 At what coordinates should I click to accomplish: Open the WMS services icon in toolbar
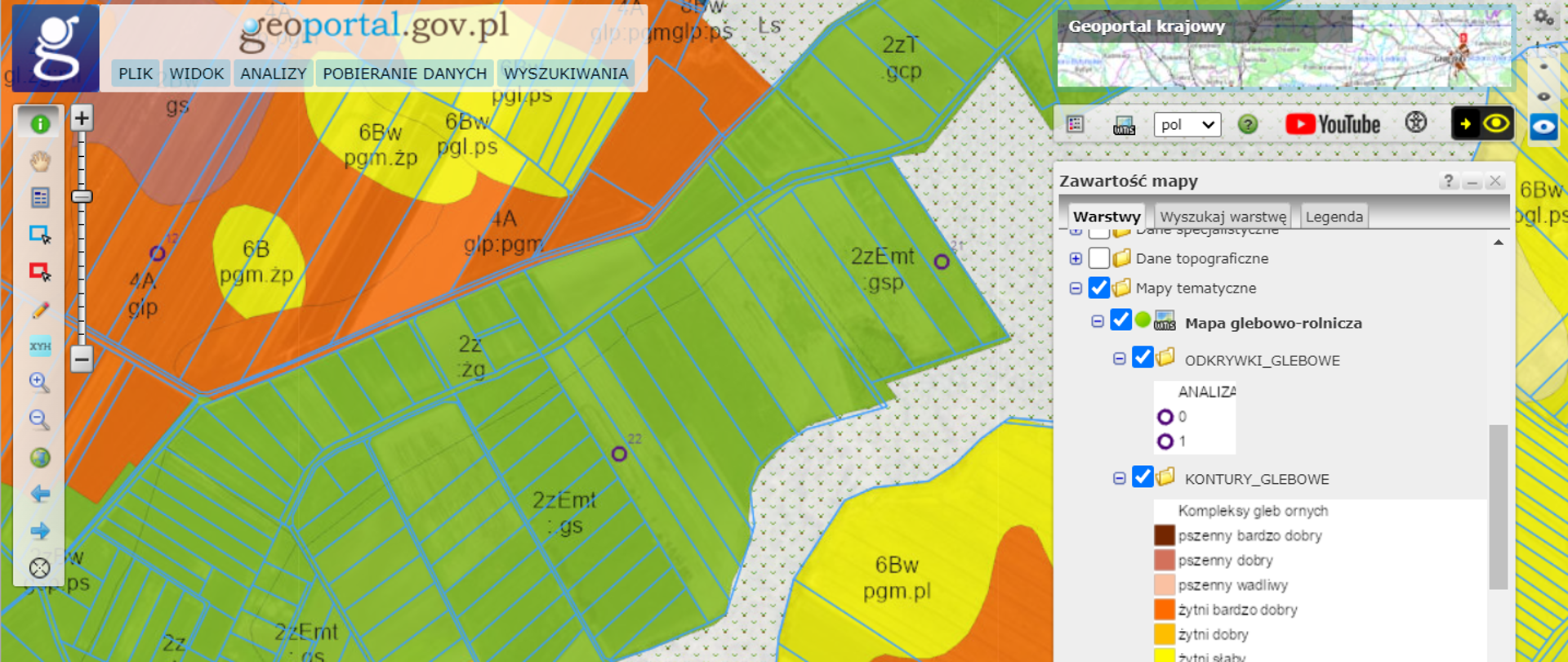point(1124,125)
